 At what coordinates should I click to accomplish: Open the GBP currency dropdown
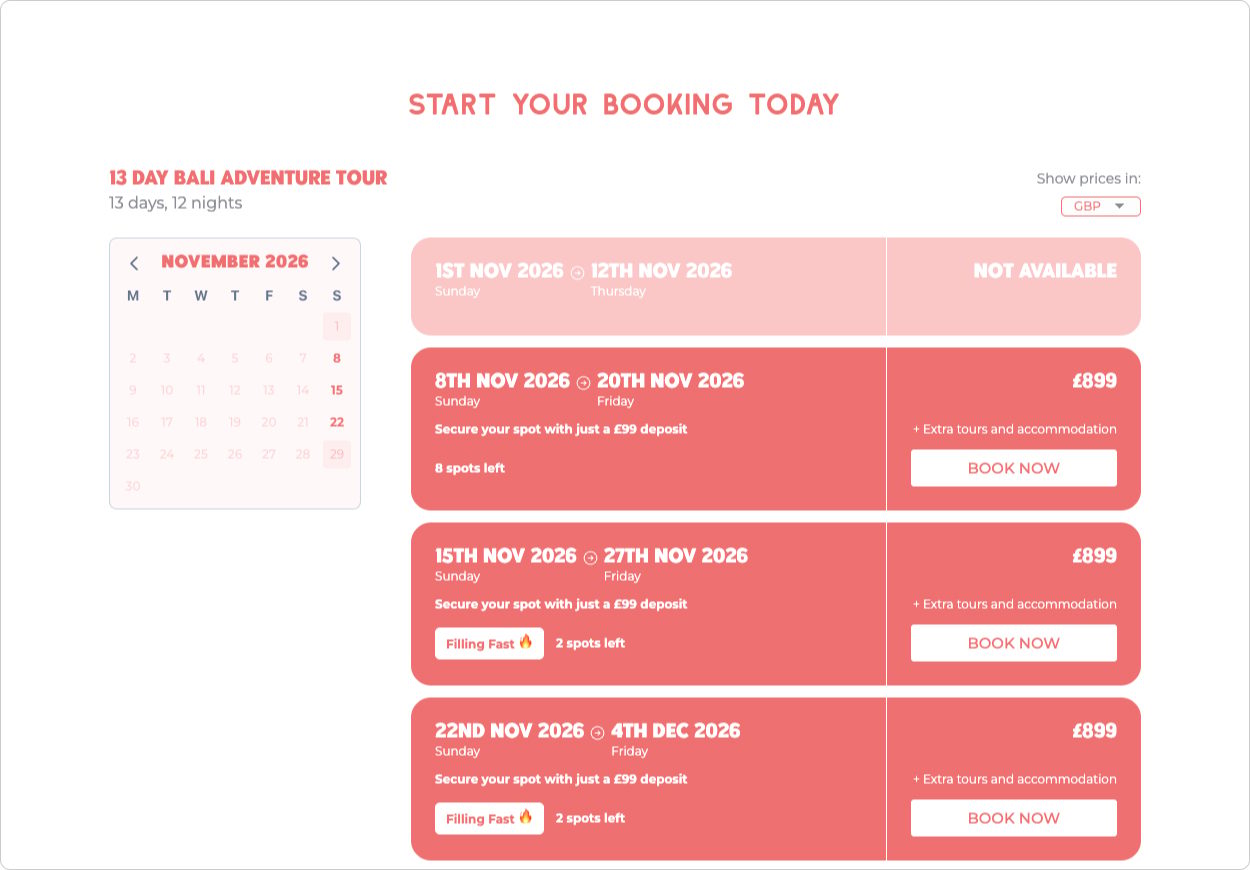(1100, 206)
